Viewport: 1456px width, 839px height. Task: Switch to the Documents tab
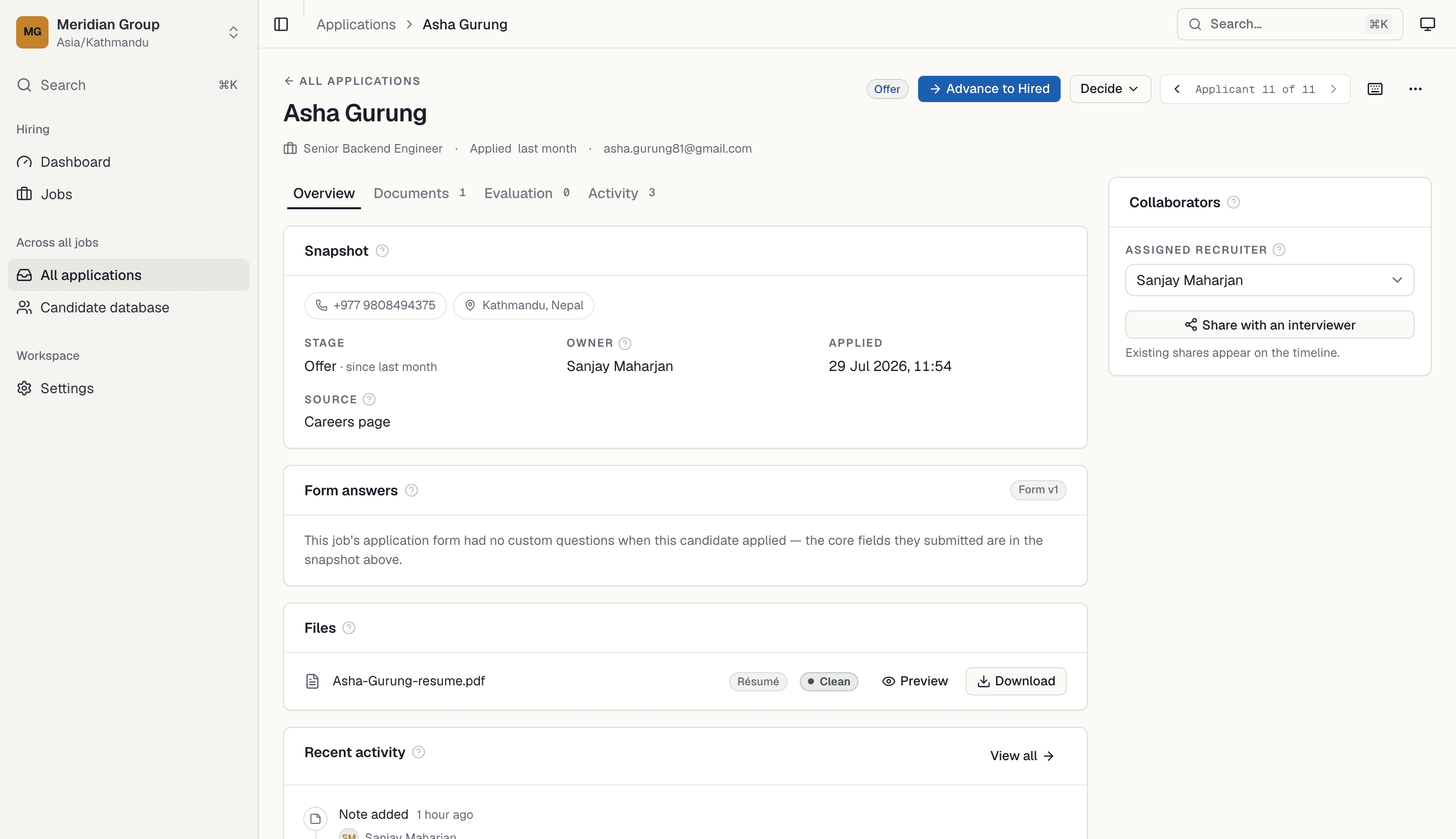(x=420, y=194)
